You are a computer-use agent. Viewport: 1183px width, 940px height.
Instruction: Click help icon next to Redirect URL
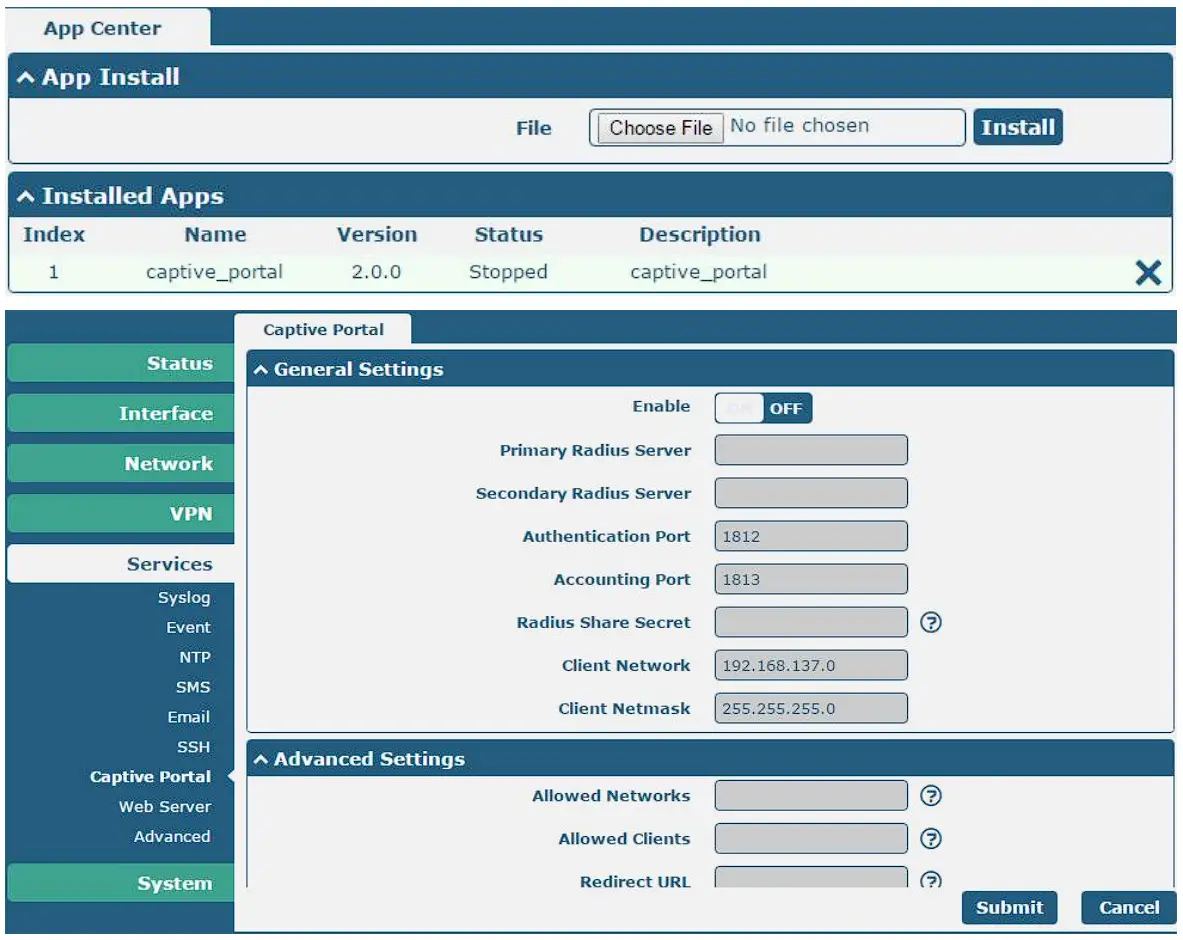pos(931,881)
